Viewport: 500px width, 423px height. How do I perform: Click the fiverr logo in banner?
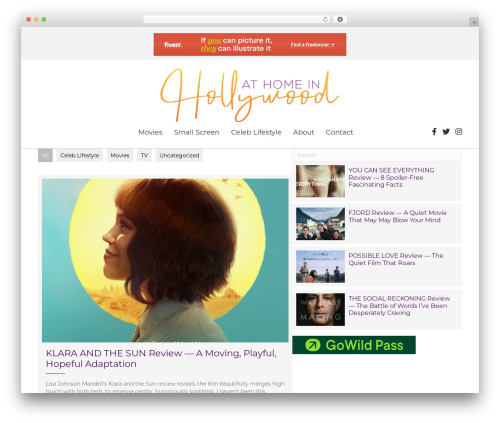coord(173,45)
